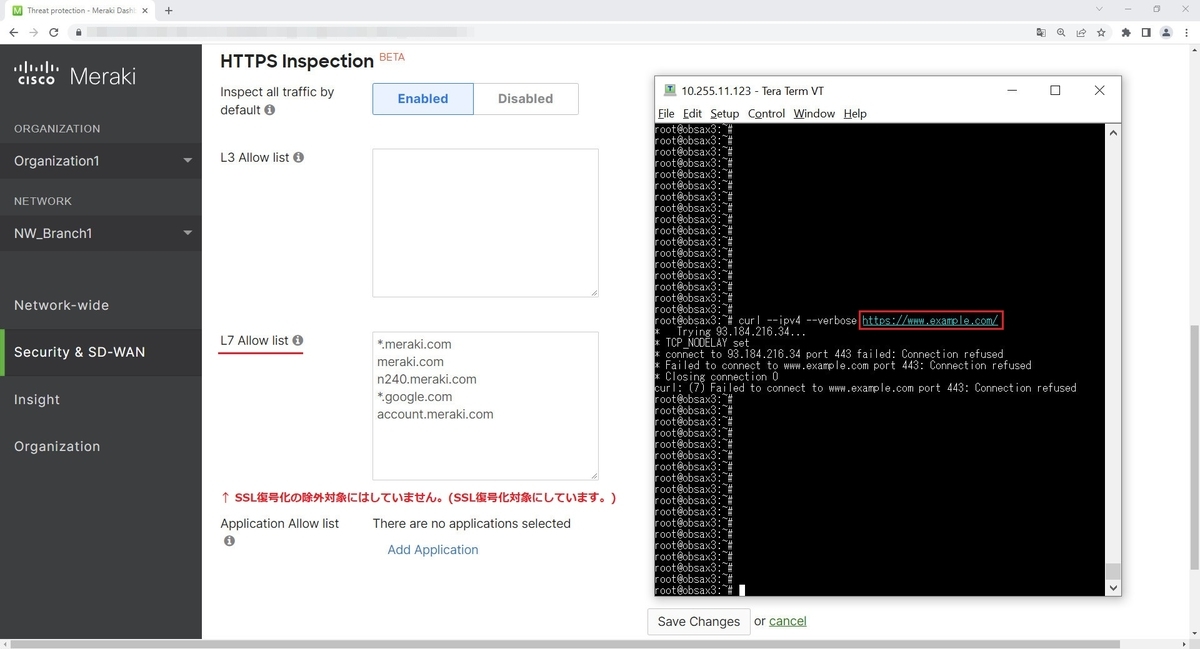Click the browser sidebar panel icon
Image resolution: width=1200 pixels, height=649 pixels.
pyautogui.click(x=1144, y=32)
